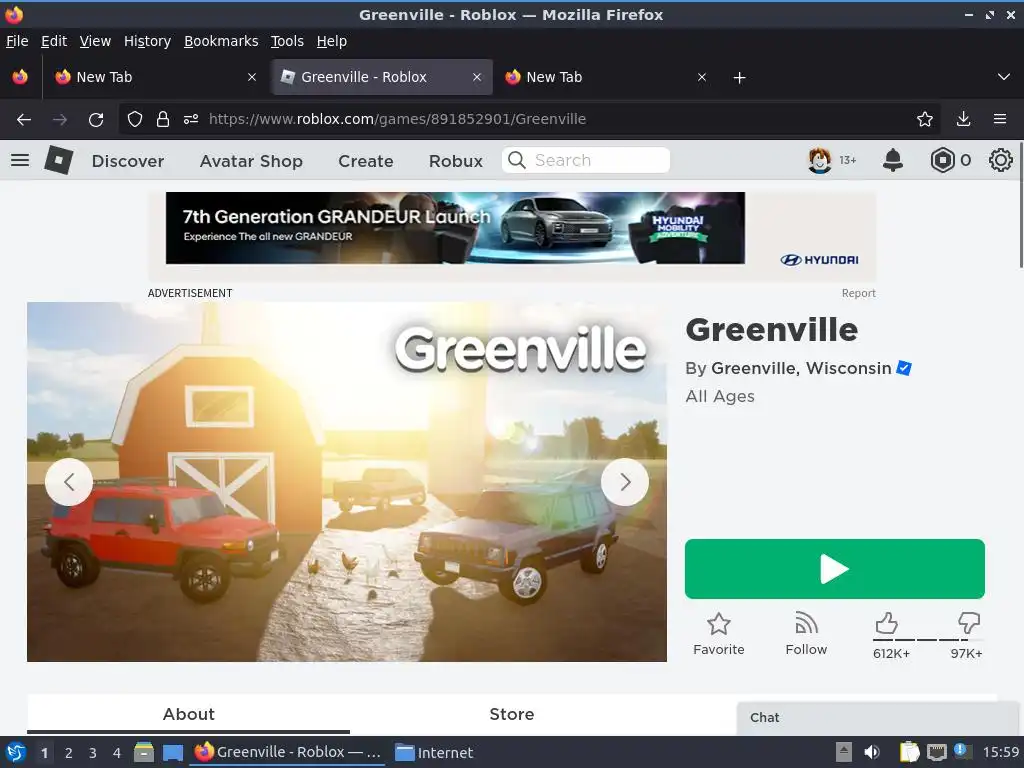Open Discover page
The height and width of the screenshot is (768, 1024).
tap(128, 161)
